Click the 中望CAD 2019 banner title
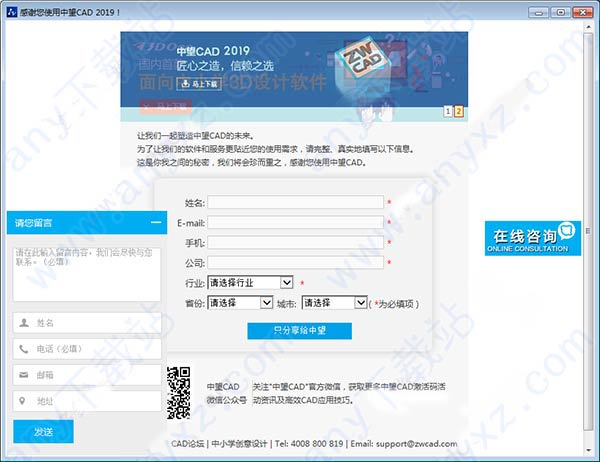Image resolution: width=600 pixels, height=462 pixels. 213,51
